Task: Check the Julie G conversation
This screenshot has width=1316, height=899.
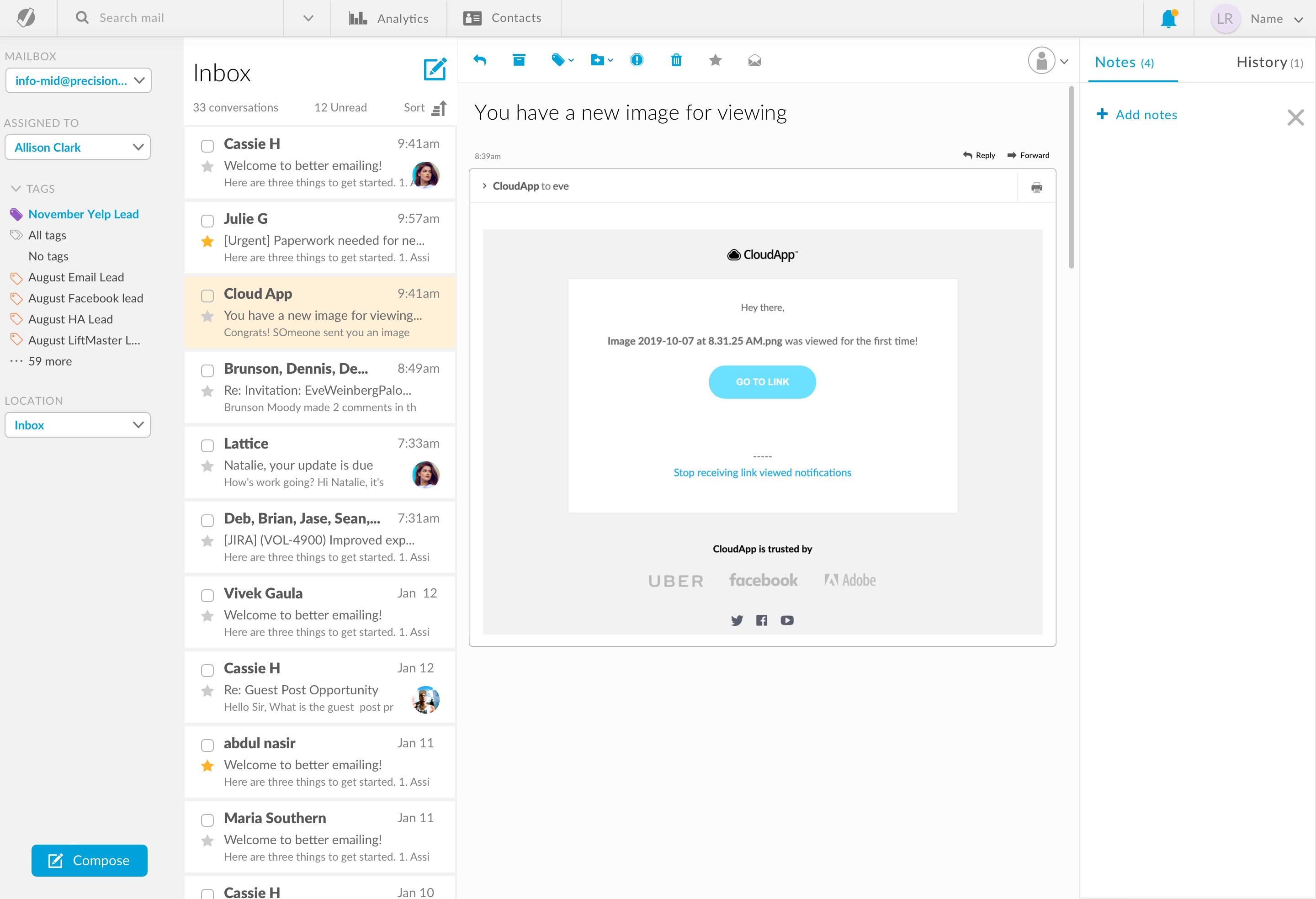Action: [207, 221]
